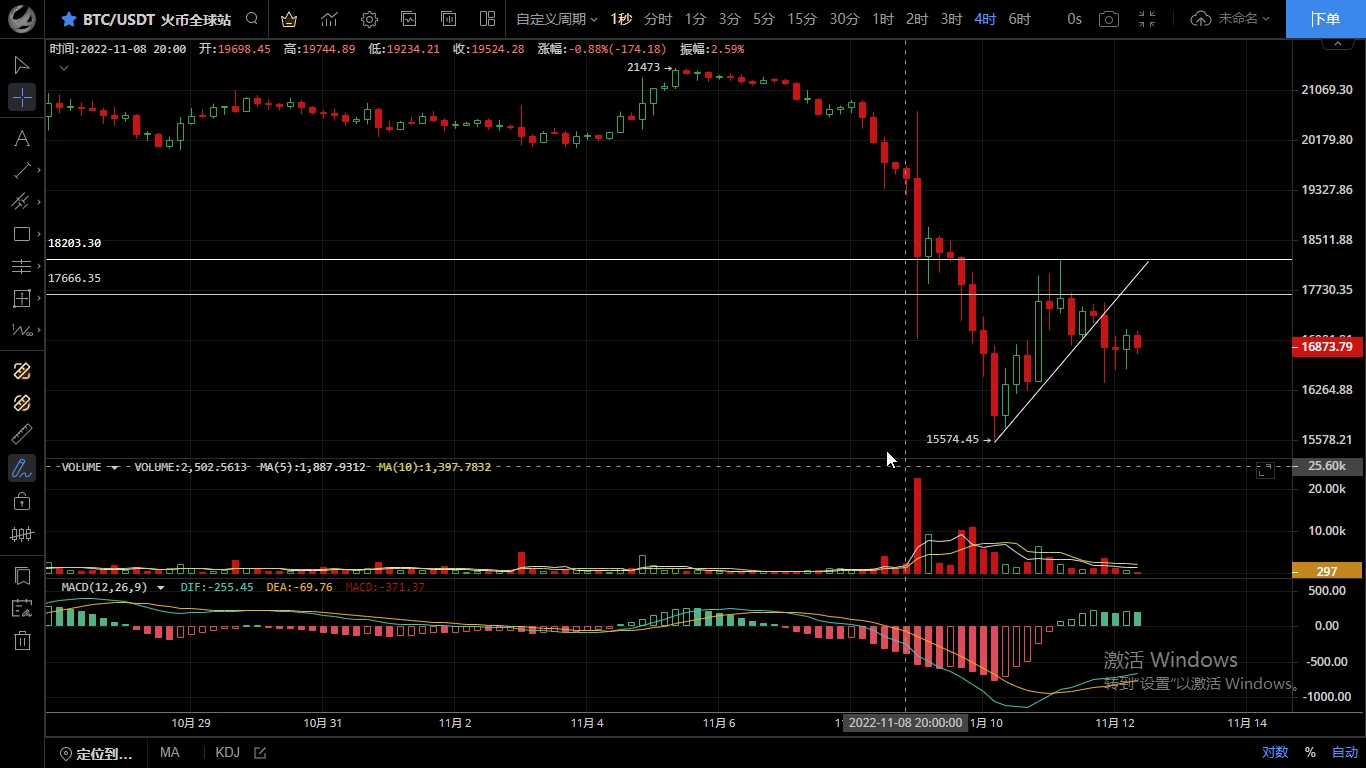Collapse the OHLC info chevron
The width and height of the screenshot is (1366, 768).
64,68
